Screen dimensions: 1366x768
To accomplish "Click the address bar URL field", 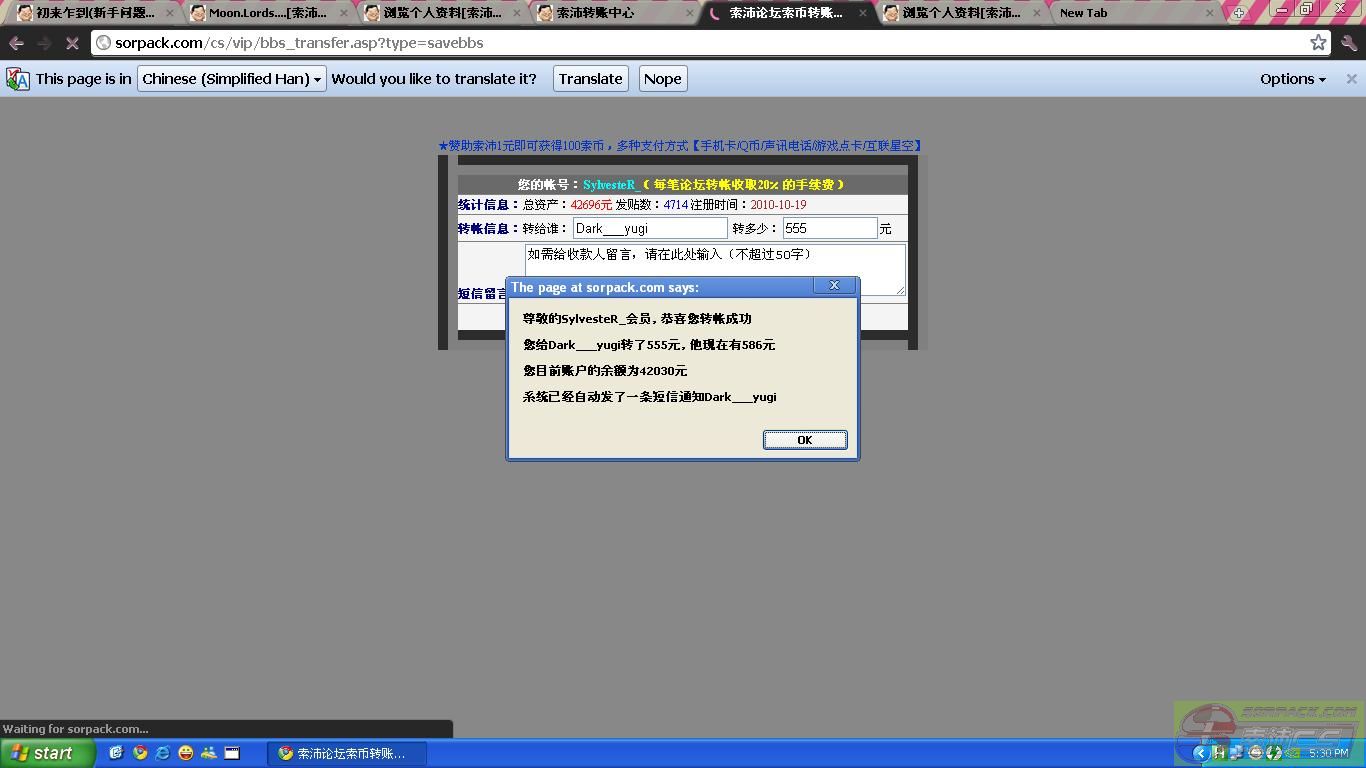I will click(700, 43).
